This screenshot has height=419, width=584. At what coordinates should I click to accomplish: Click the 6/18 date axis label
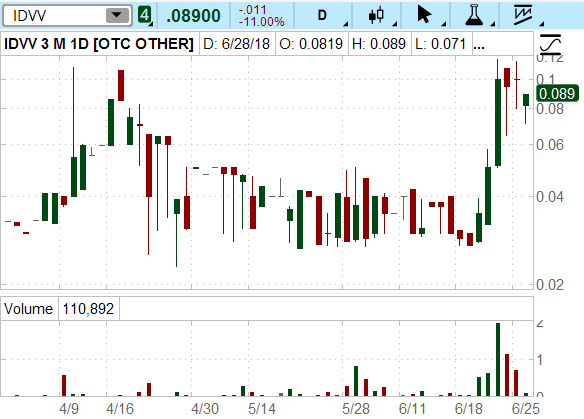469,409
